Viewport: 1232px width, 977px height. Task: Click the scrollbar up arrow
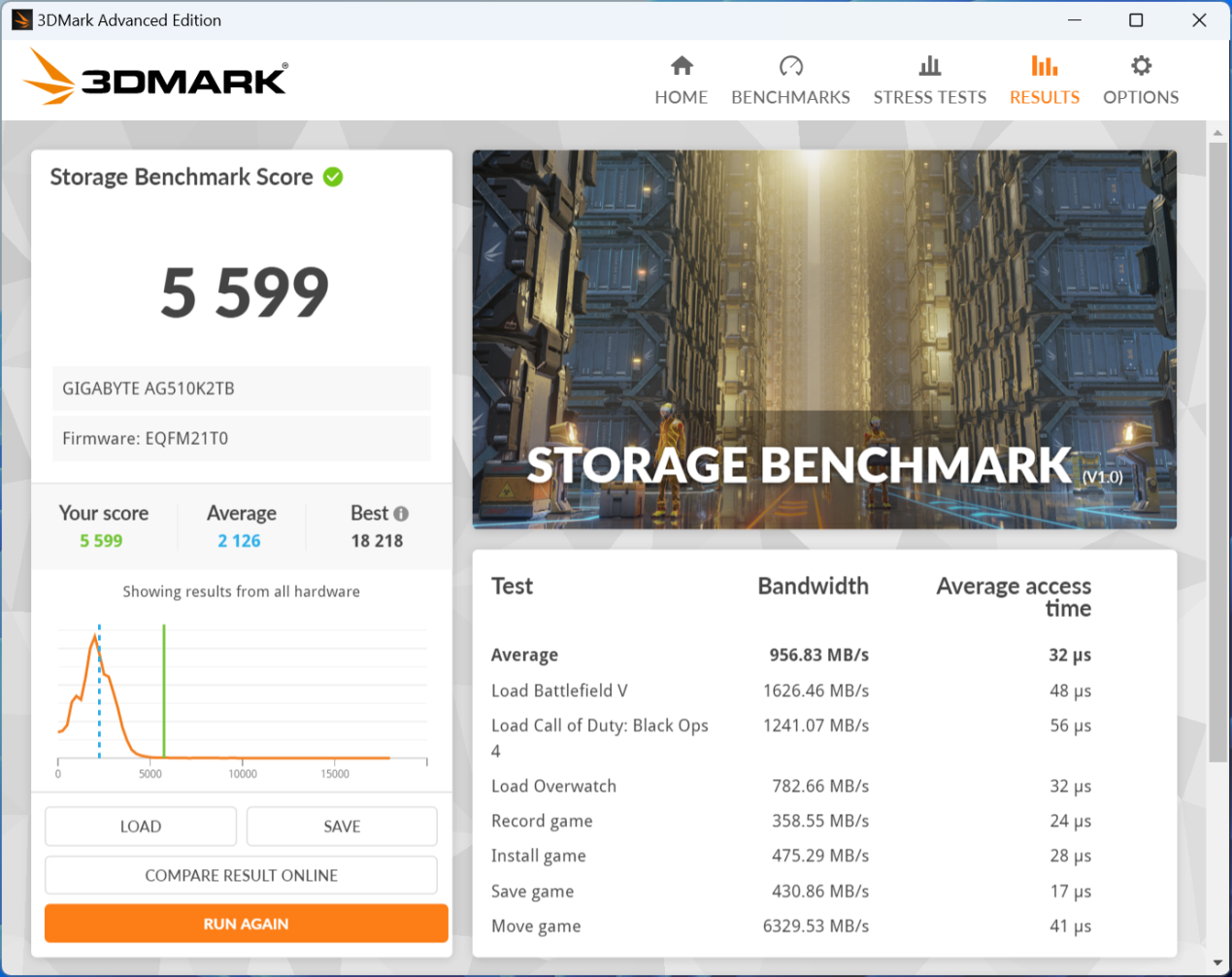coord(1217,132)
